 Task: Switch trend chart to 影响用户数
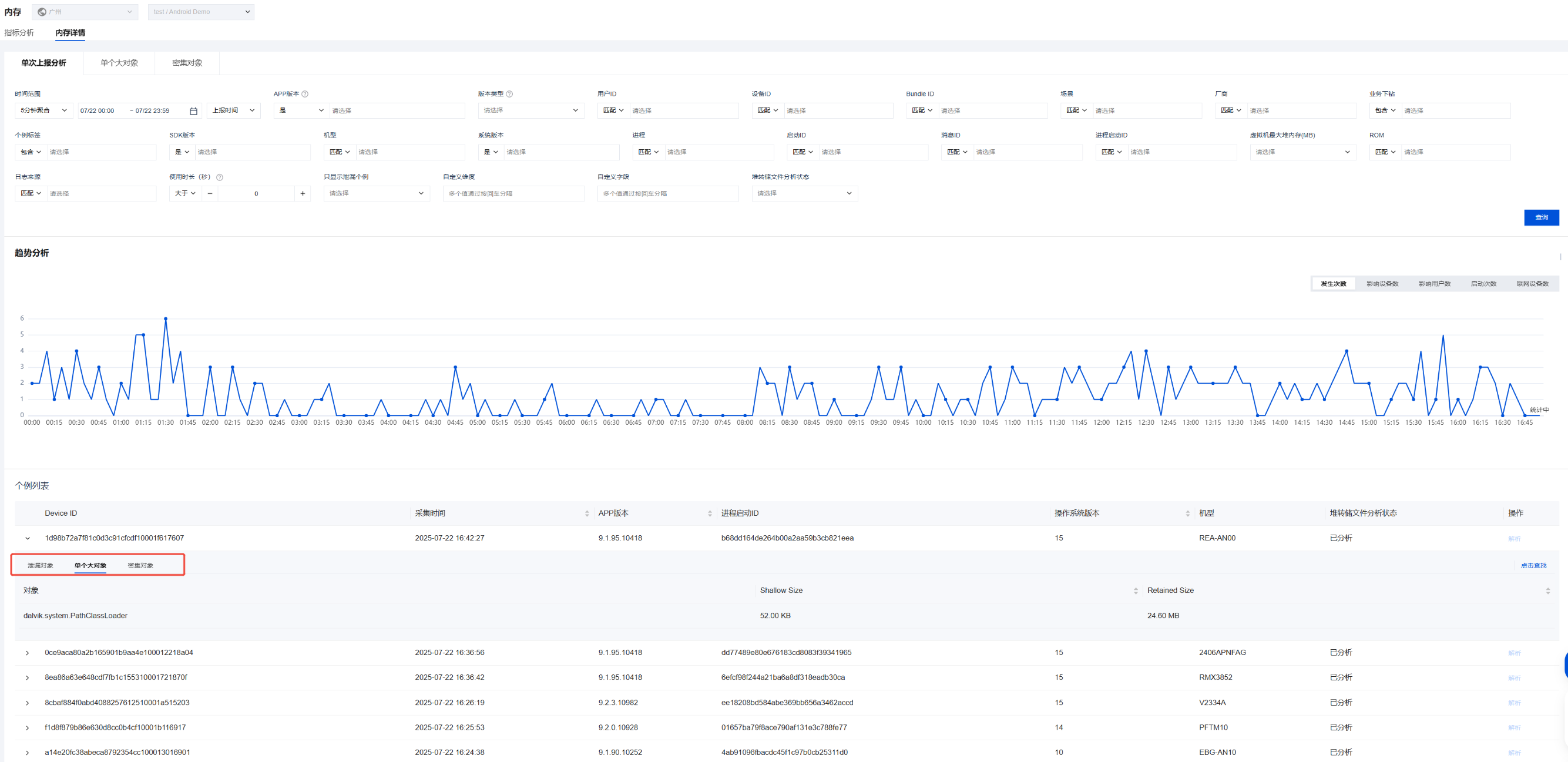(1434, 284)
